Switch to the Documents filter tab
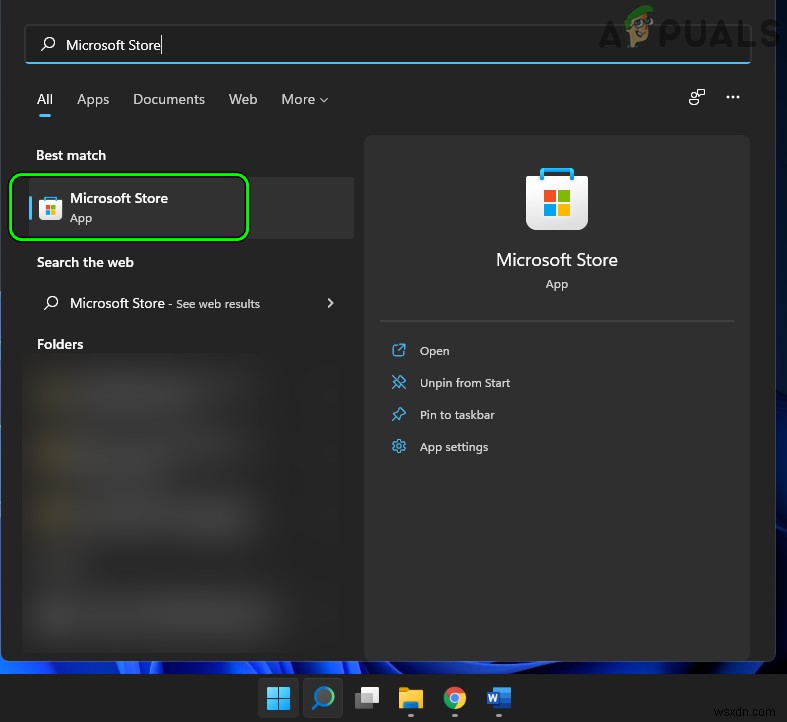 click(x=169, y=100)
